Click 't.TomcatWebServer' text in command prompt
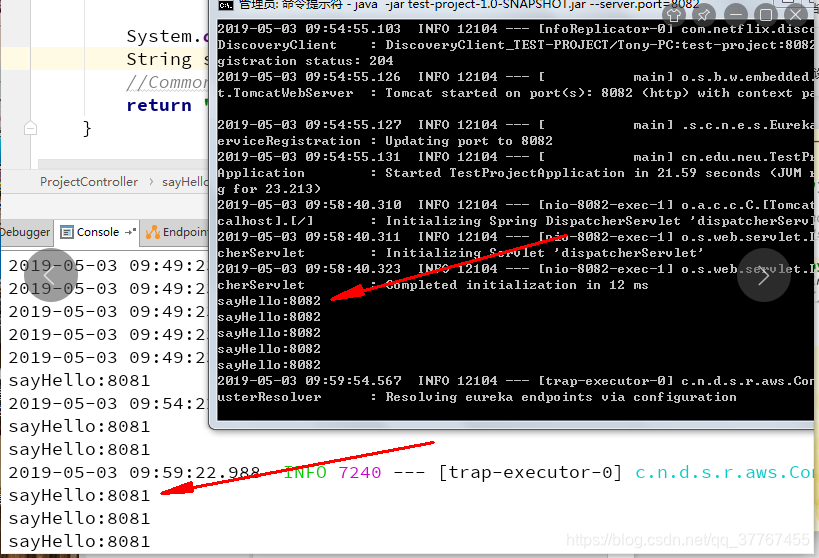The image size is (819, 558). pyautogui.click(x=285, y=93)
